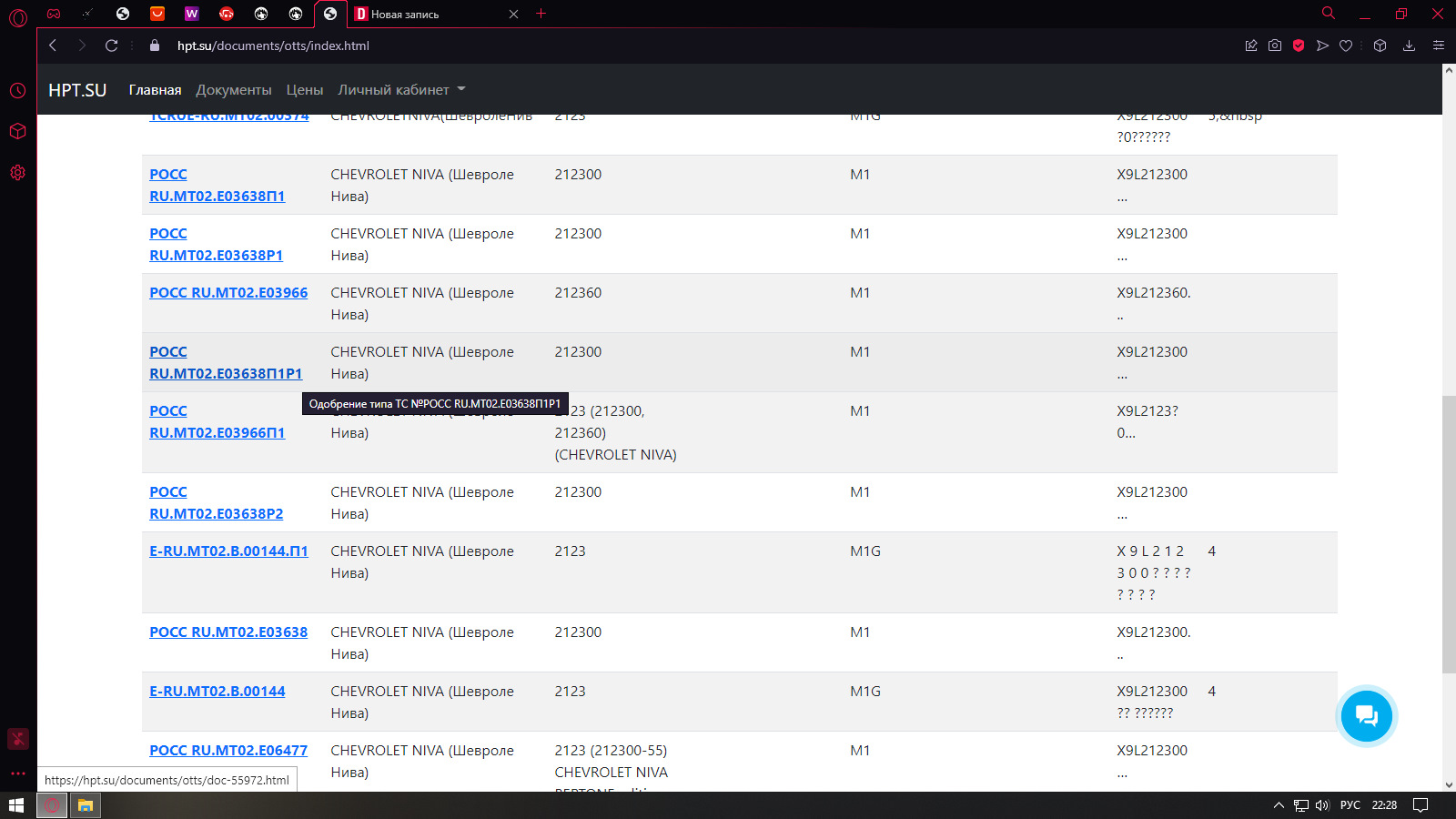
Task: Open Settings gear in sidebar
Action: point(18,172)
